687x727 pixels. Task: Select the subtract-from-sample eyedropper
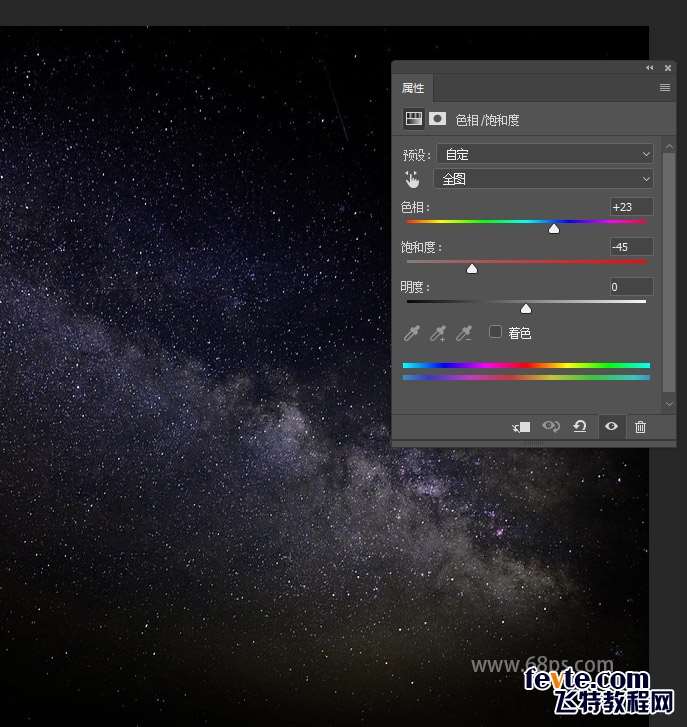[464, 333]
